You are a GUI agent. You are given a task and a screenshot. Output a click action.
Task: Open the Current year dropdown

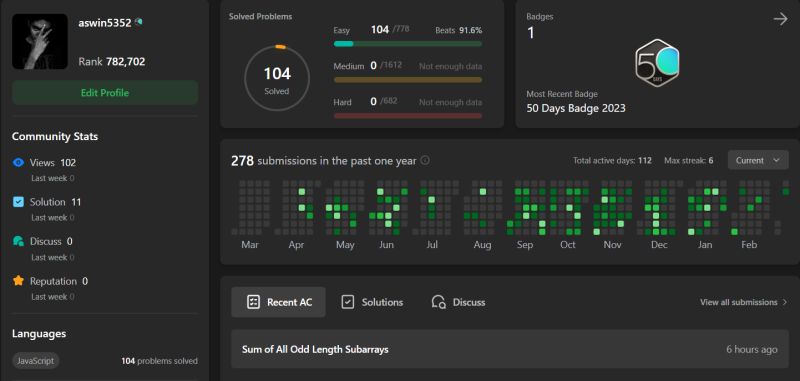pos(758,160)
